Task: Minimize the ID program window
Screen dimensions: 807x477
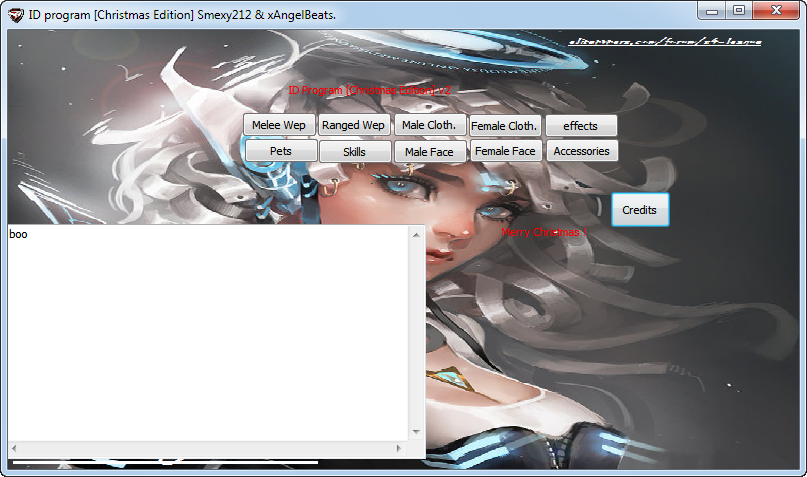Action: coord(712,11)
